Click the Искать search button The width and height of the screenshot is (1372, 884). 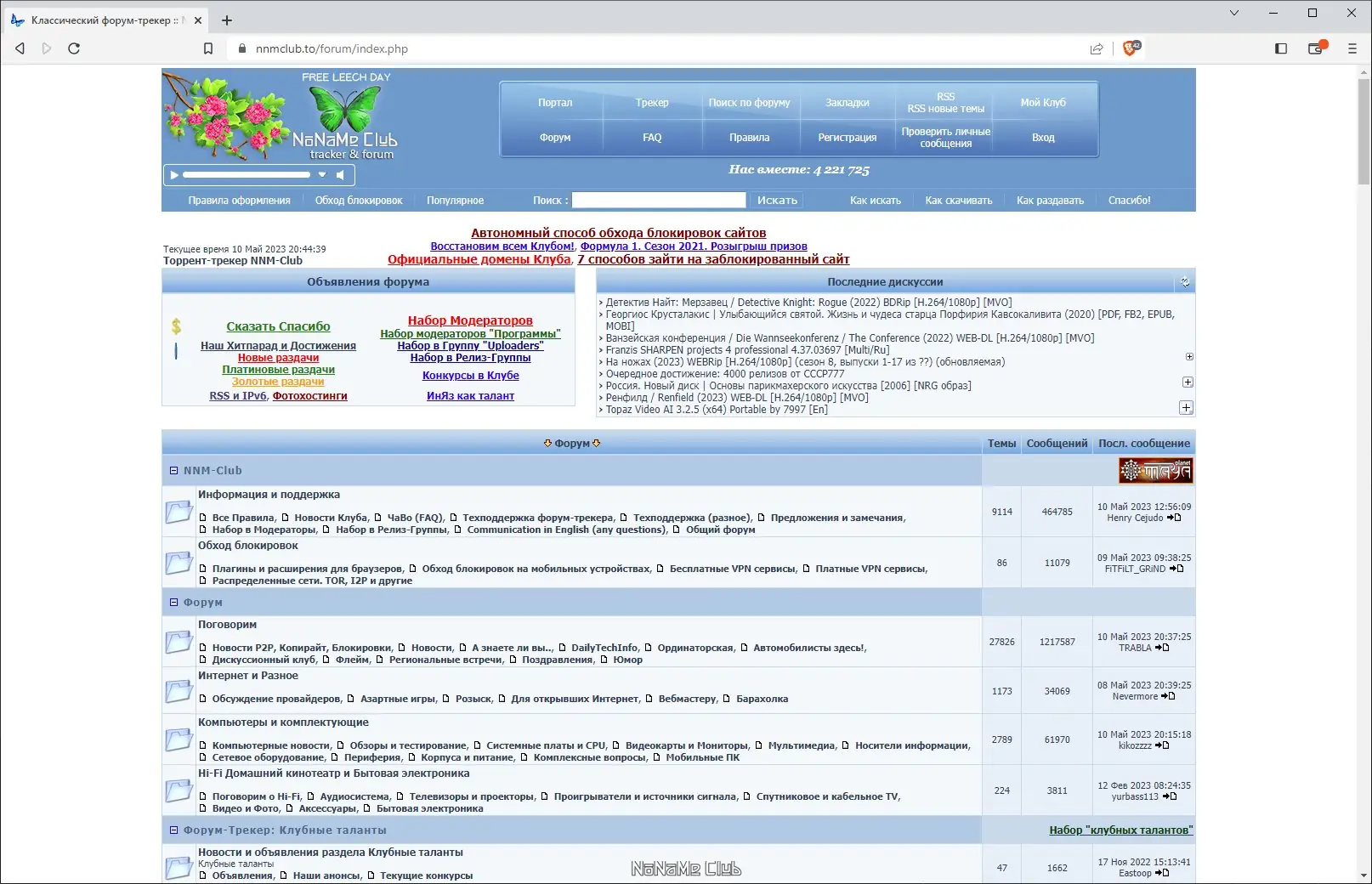point(777,201)
